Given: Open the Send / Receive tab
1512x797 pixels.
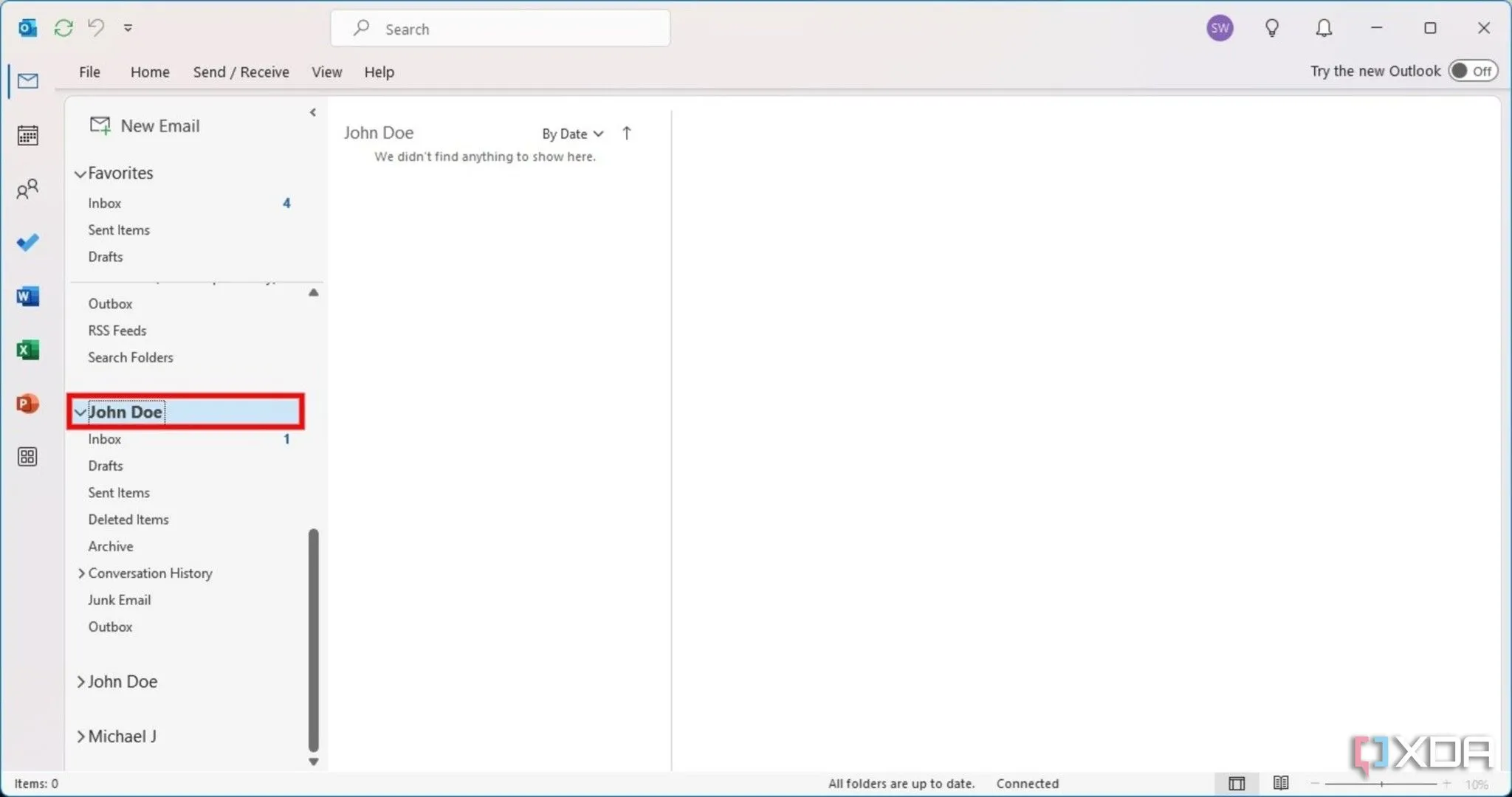Looking at the screenshot, I should pyautogui.click(x=241, y=72).
